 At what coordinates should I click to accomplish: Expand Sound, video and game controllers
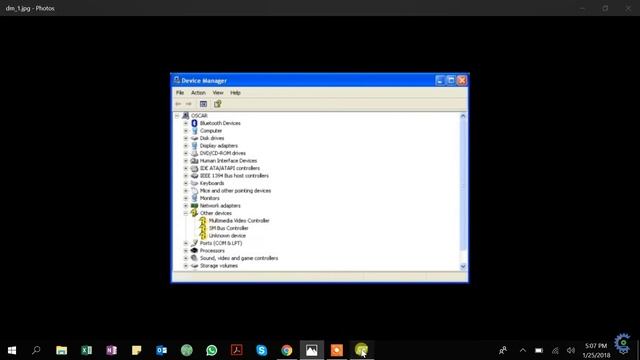pyautogui.click(x=186, y=258)
